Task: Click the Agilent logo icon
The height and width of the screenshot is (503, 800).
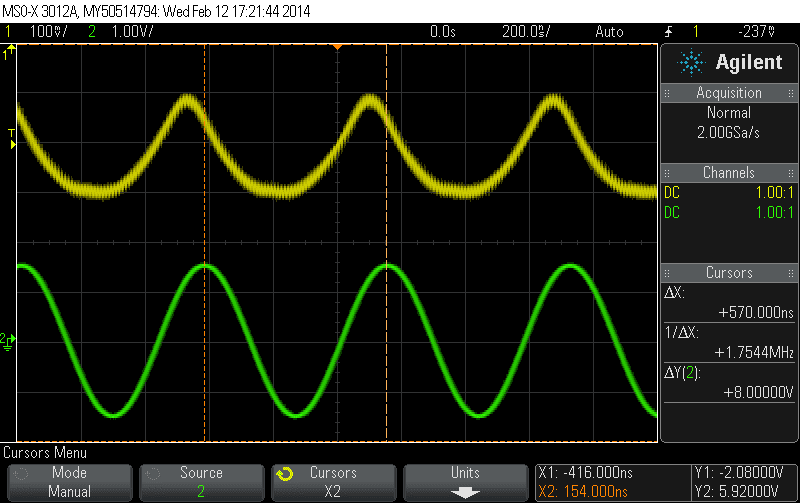Action: click(691, 63)
